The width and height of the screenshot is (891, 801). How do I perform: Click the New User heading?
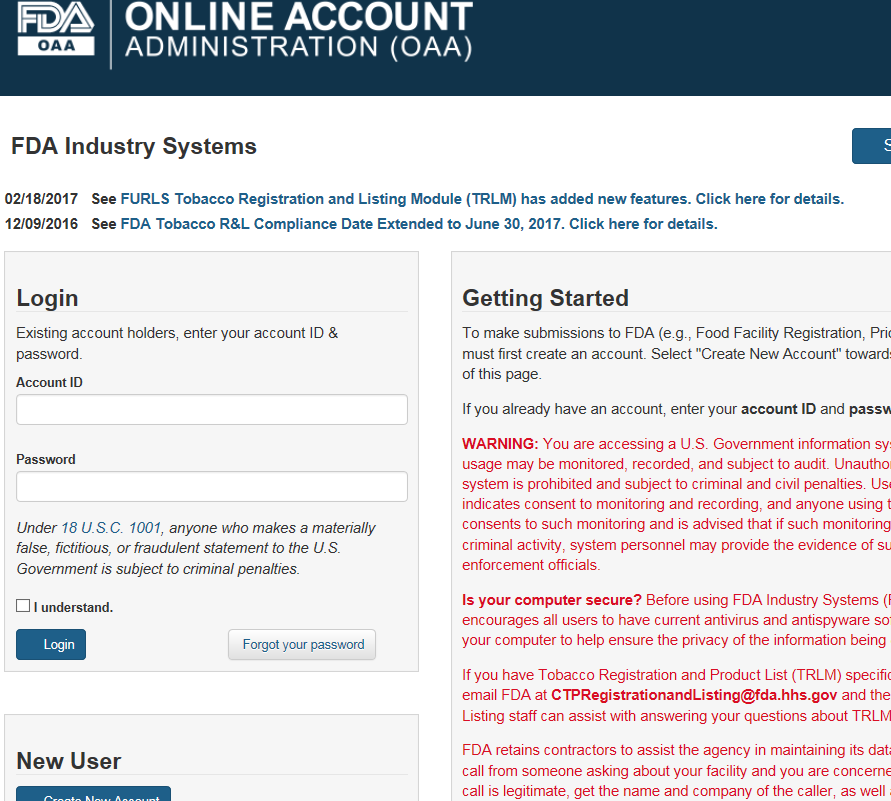coord(69,761)
